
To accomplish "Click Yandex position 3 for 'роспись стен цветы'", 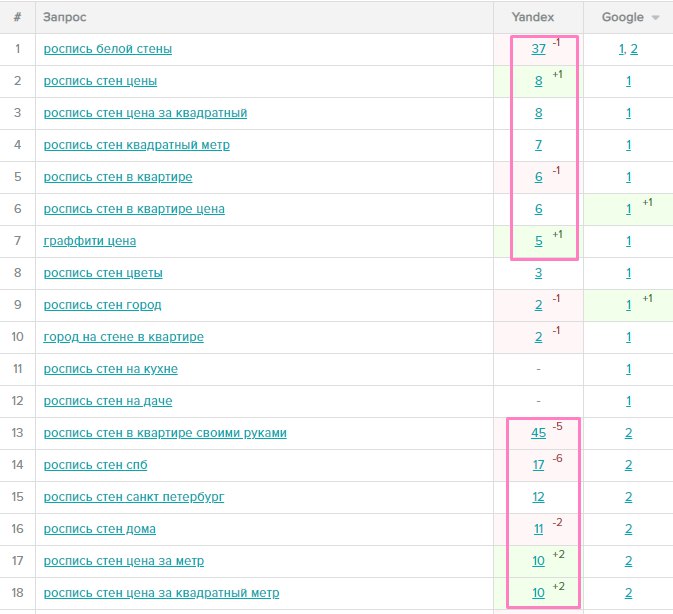I will (539, 273).
